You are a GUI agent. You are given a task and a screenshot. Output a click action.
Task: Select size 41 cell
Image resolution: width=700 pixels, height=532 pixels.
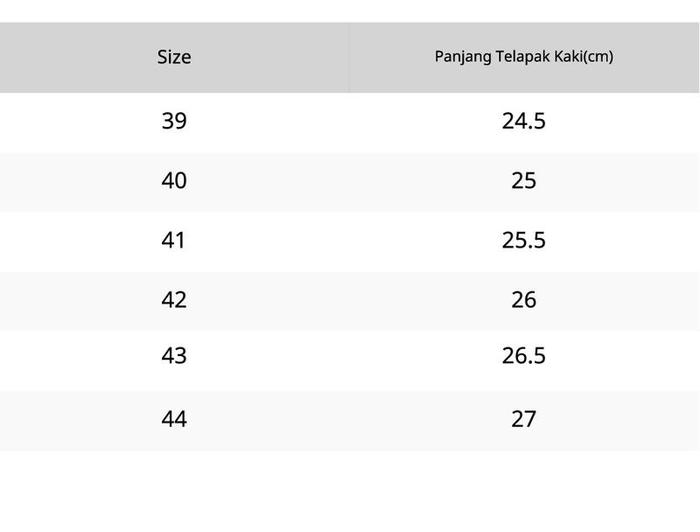(174, 240)
